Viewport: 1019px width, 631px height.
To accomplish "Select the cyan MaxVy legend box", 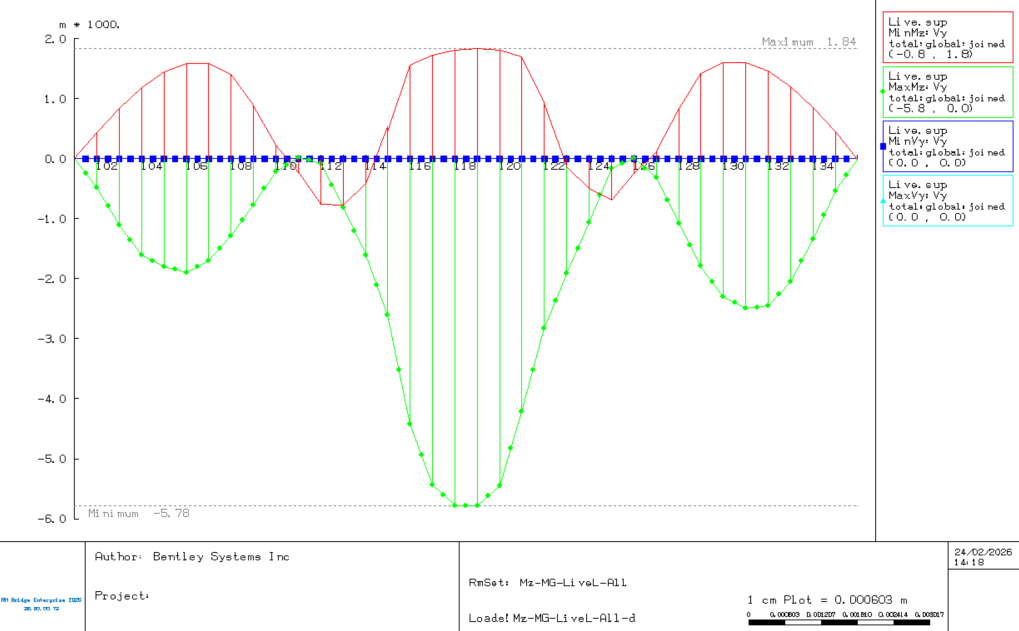I will click(948, 200).
